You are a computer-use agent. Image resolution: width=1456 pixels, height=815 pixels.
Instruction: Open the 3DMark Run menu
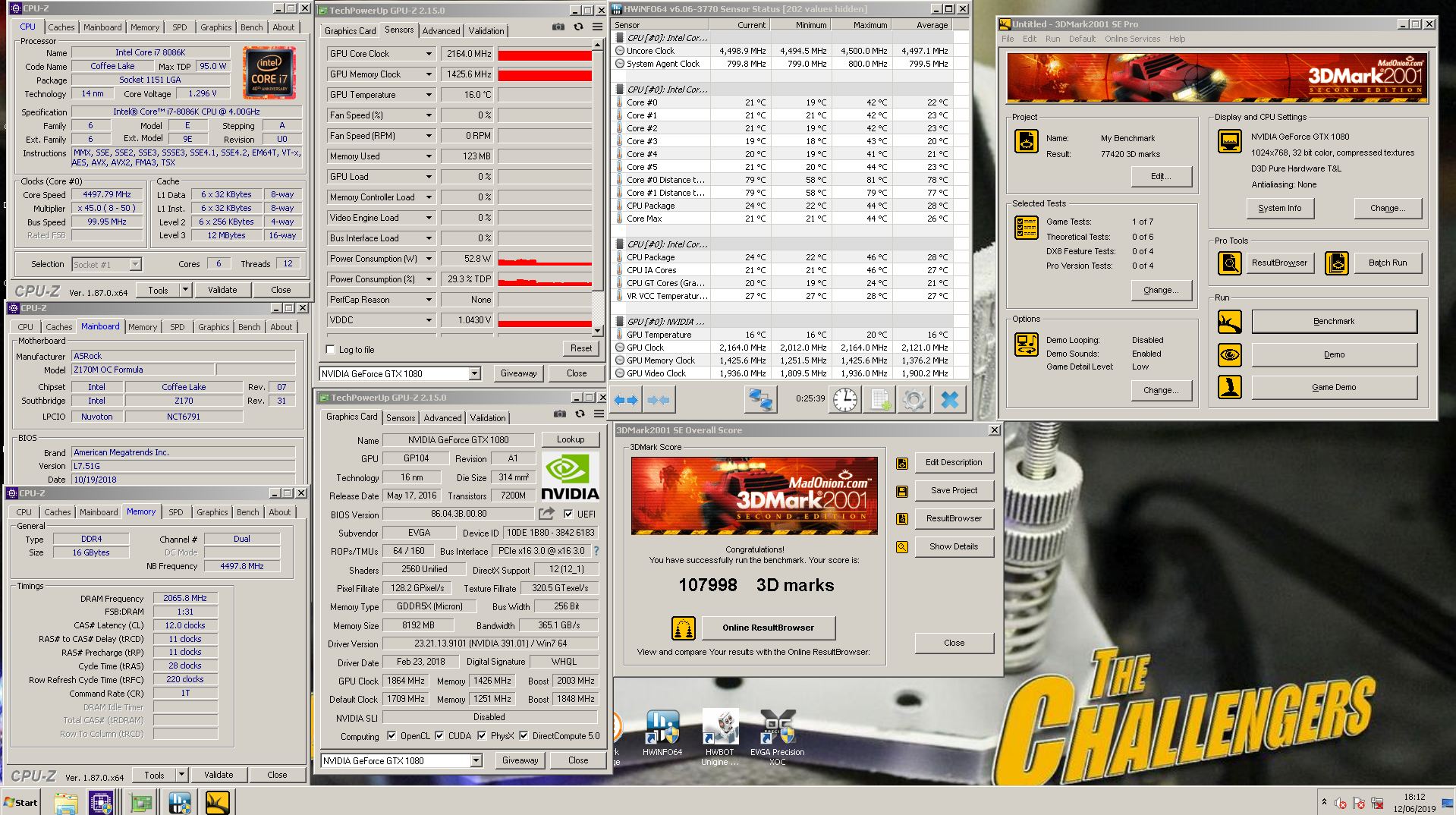coord(1052,39)
